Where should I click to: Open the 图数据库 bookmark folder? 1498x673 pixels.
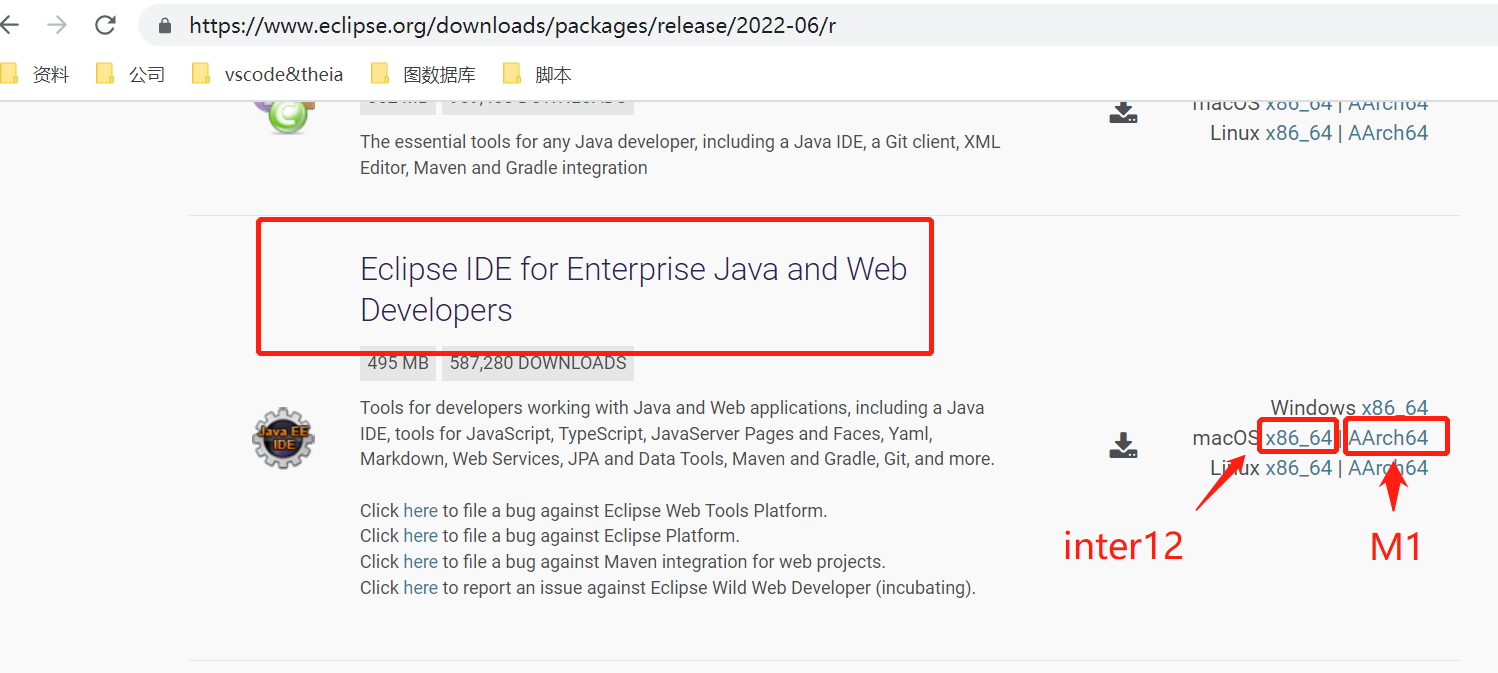(x=423, y=74)
